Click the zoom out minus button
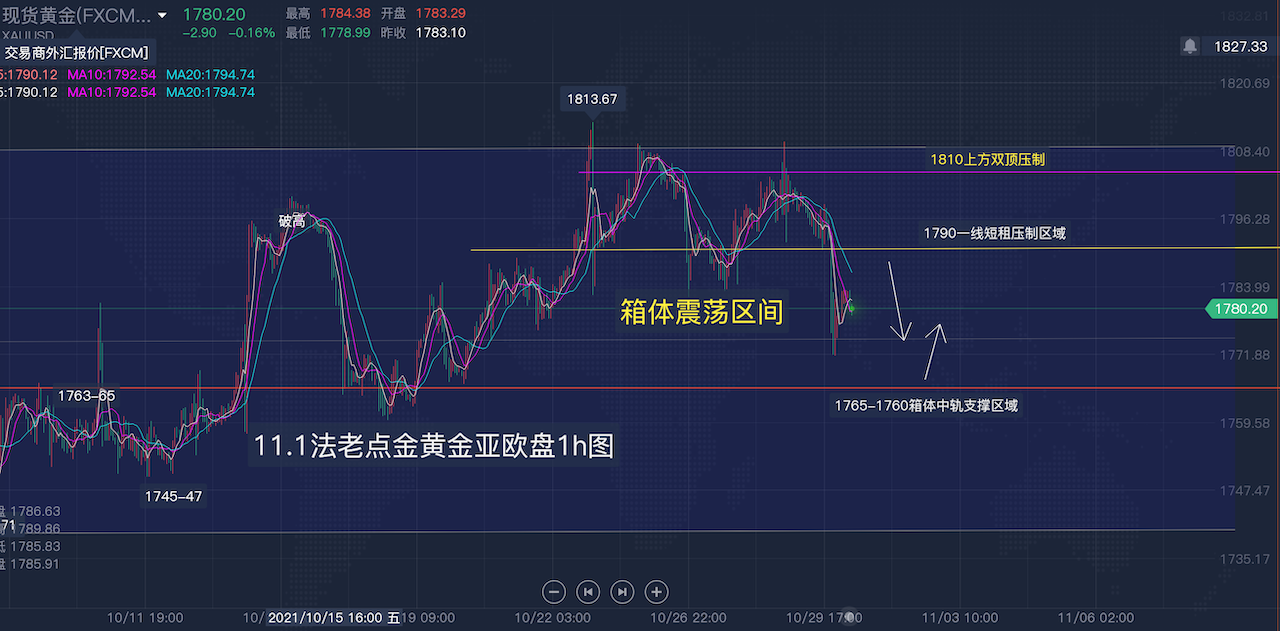This screenshot has width=1280, height=631. (x=555, y=592)
